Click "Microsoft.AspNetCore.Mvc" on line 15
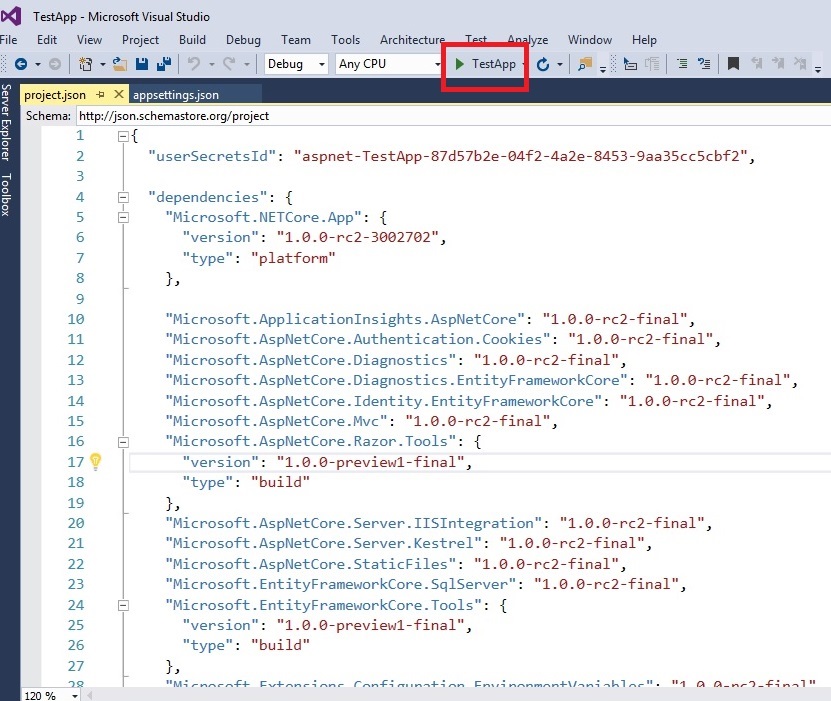 pyautogui.click(x=276, y=421)
